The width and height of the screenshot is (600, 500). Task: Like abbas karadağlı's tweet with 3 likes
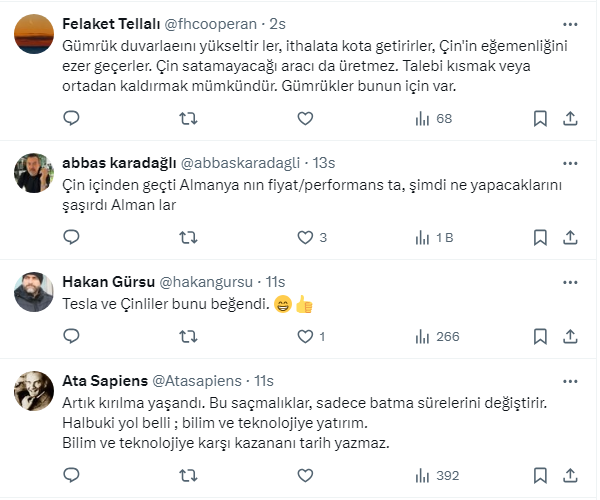pyautogui.click(x=306, y=238)
